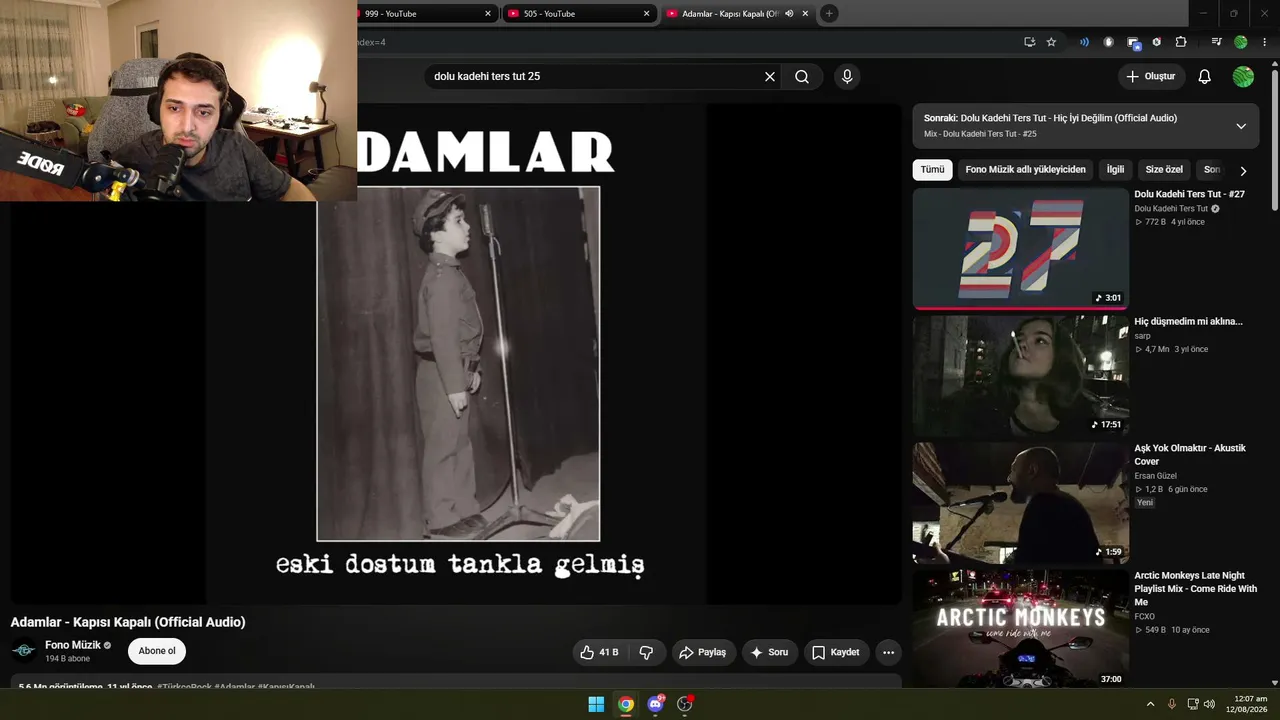Click the FCXO channel name
This screenshot has height=720, width=1280.
pyautogui.click(x=1144, y=616)
